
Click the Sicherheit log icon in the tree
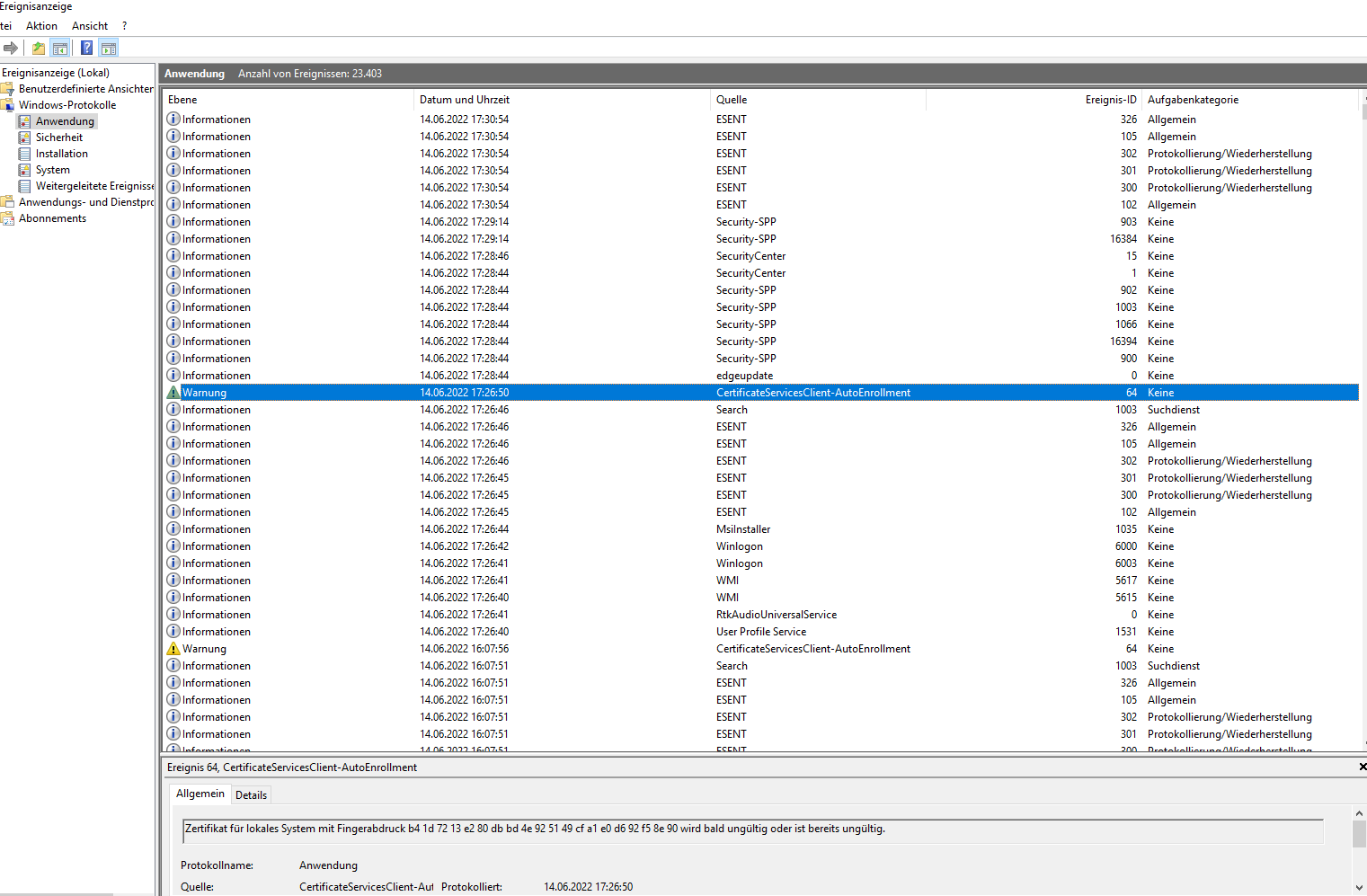[x=25, y=138]
